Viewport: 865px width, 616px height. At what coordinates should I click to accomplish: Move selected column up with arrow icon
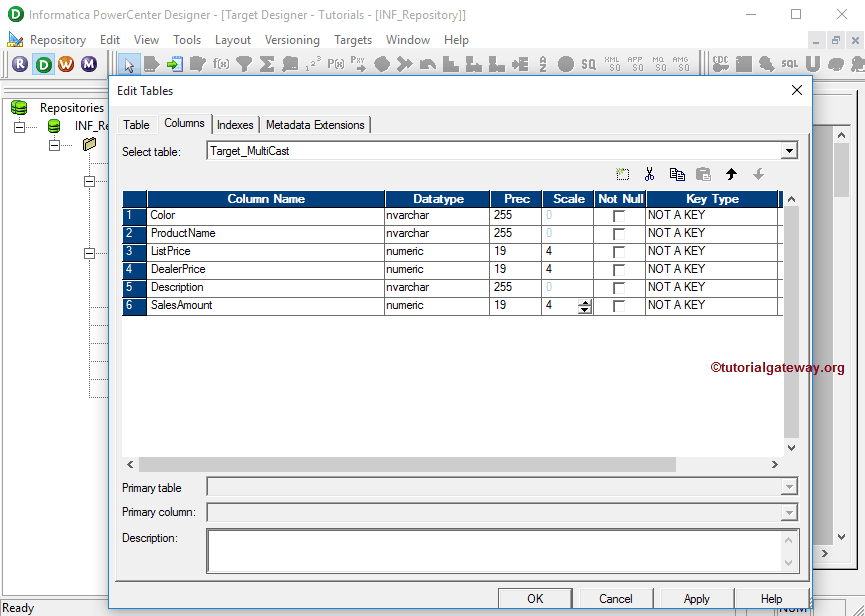pyautogui.click(x=731, y=173)
